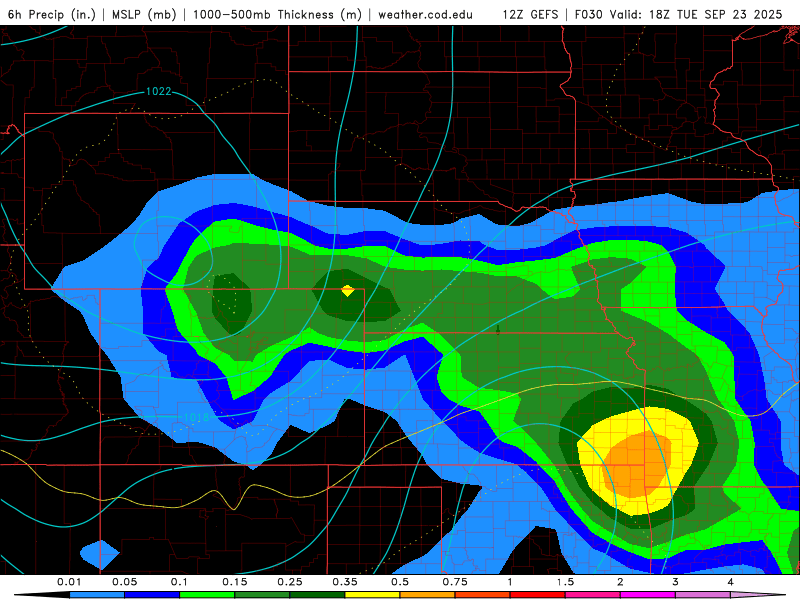Click the 'F030' forecast hour label

click(x=588, y=15)
